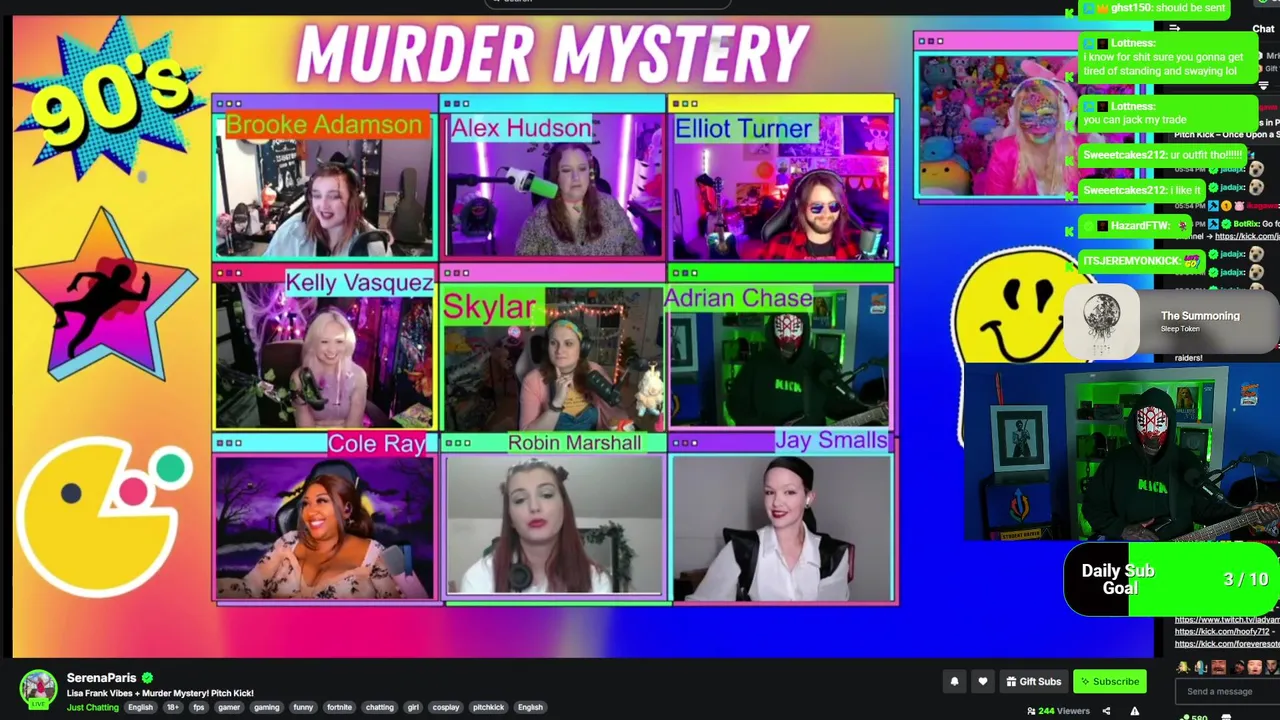Click the sparkle icon on Subscribe
This screenshot has height=720, width=1280.
tap(1084, 682)
